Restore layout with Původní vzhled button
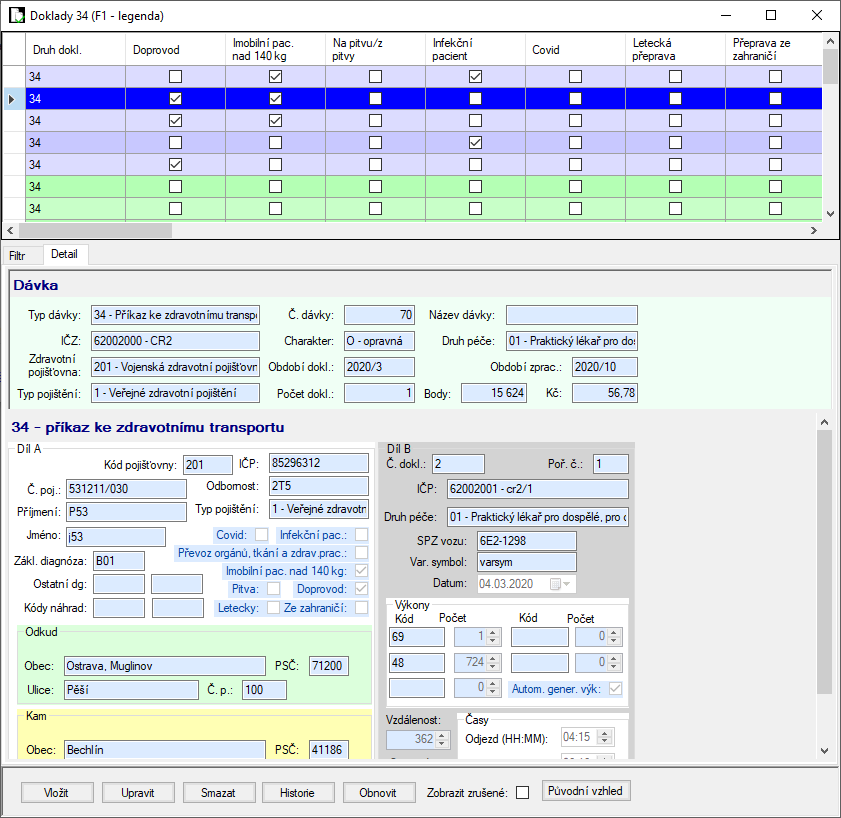 click(x=586, y=791)
